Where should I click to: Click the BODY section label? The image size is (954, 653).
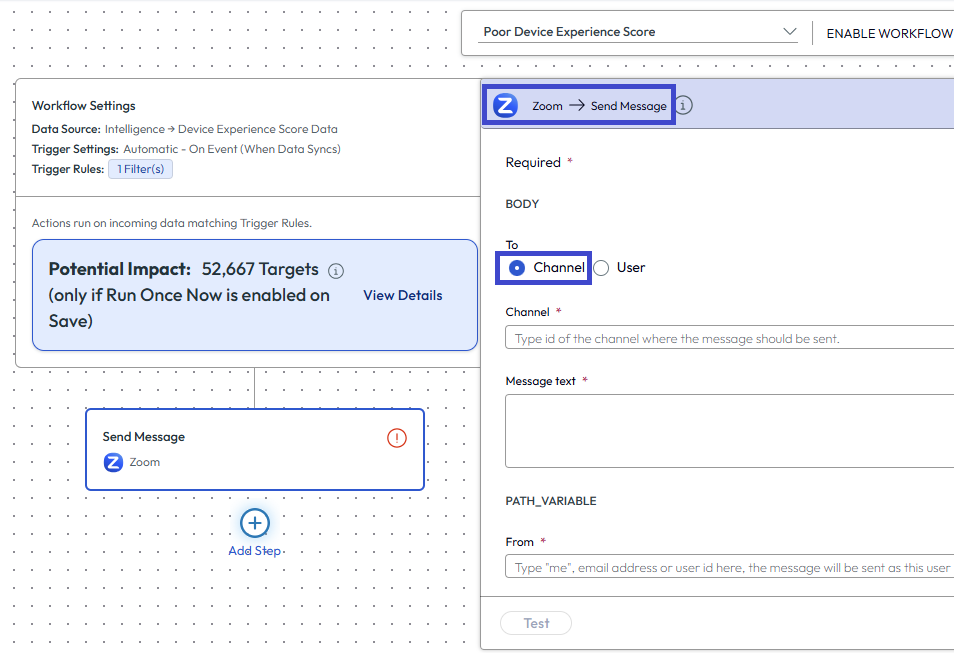(522, 204)
